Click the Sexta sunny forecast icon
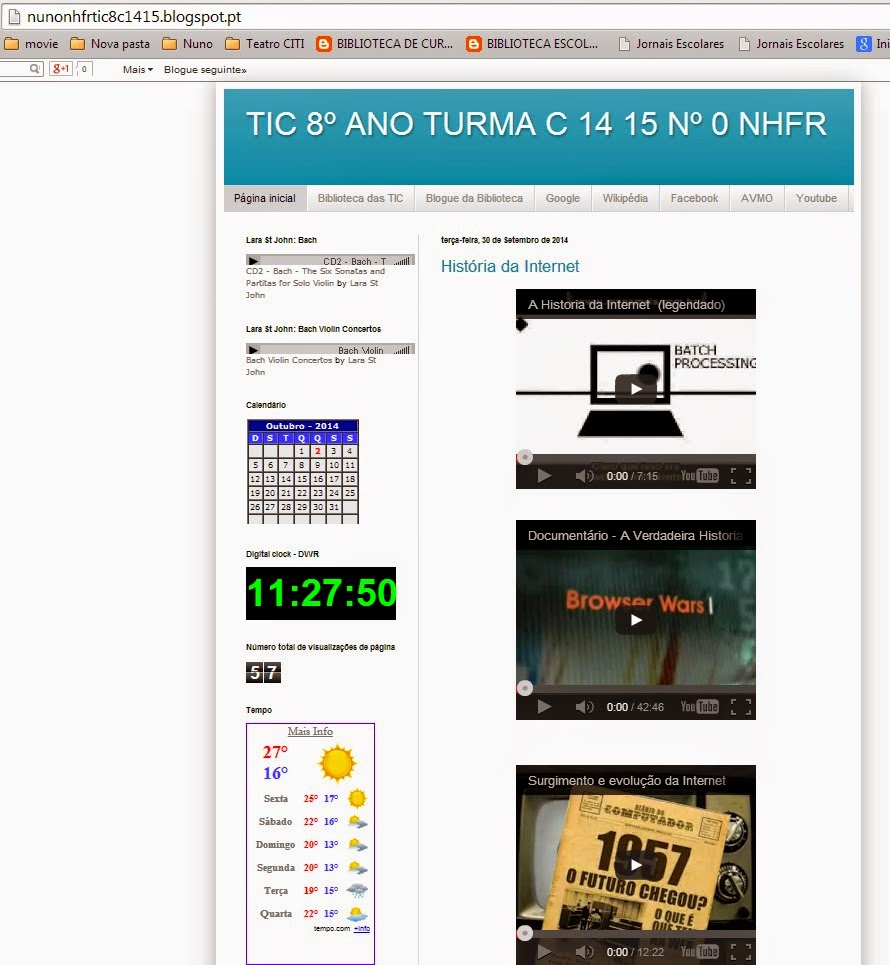 357,798
